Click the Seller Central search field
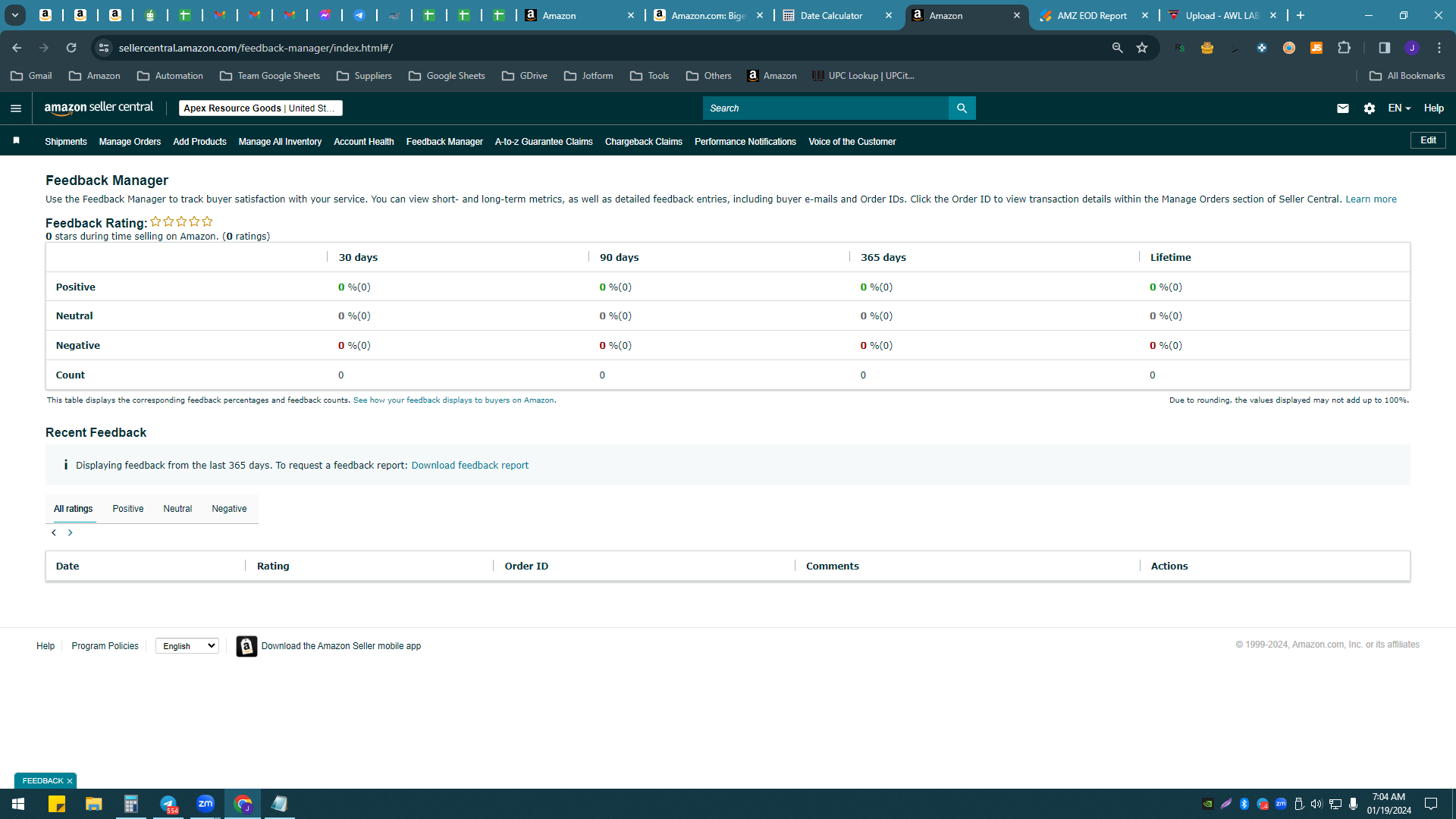Viewport: 1456px width, 819px height. (x=826, y=108)
